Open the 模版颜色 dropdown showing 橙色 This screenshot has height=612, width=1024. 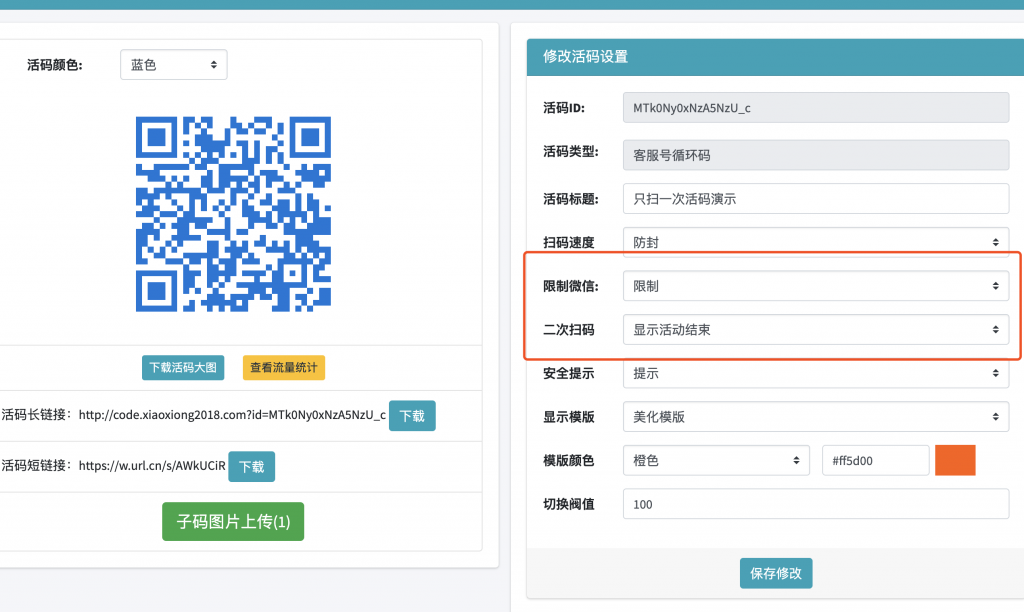point(716,460)
